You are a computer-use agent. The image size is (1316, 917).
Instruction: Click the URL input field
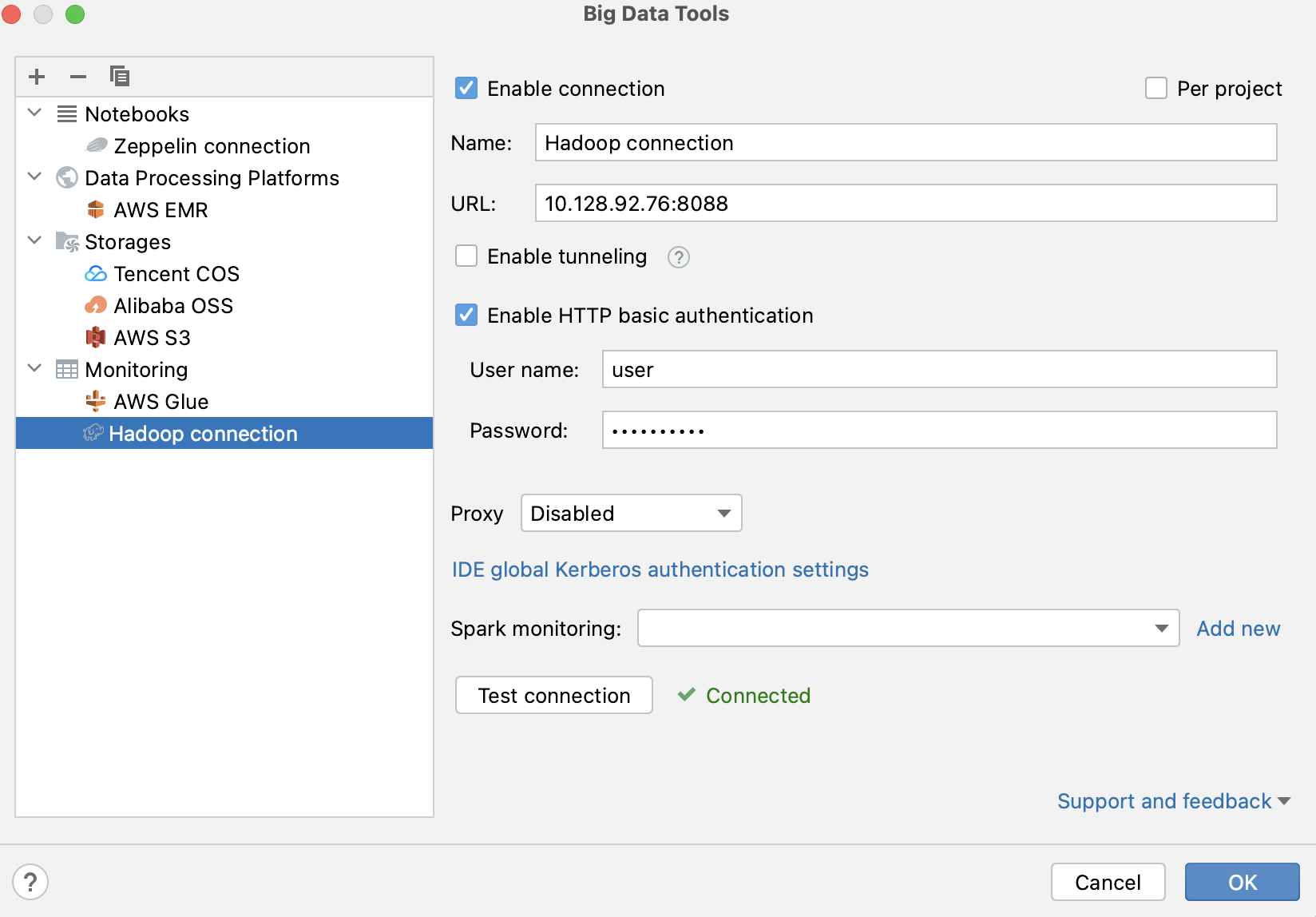(x=906, y=203)
